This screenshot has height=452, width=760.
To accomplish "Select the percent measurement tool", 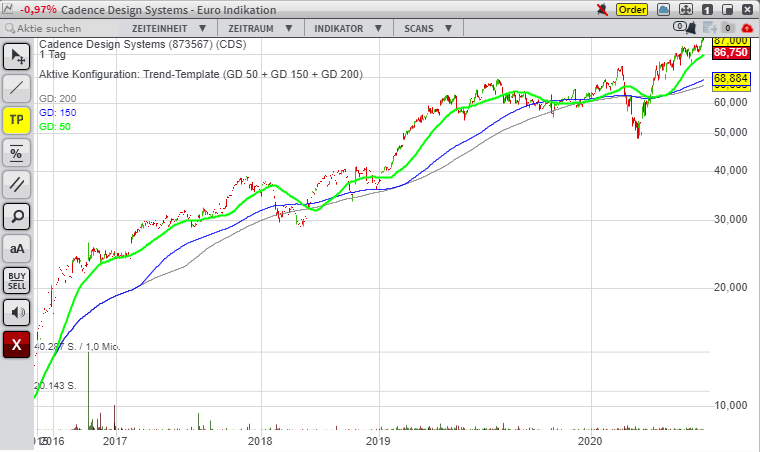I will click(16, 152).
